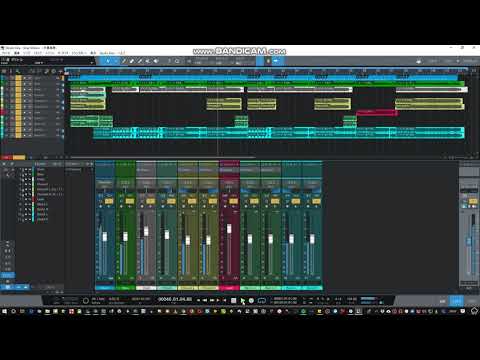Click the bright green mixer channel fader handle
The image size is (480, 360).
pyautogui.click(x=125, y=236)
